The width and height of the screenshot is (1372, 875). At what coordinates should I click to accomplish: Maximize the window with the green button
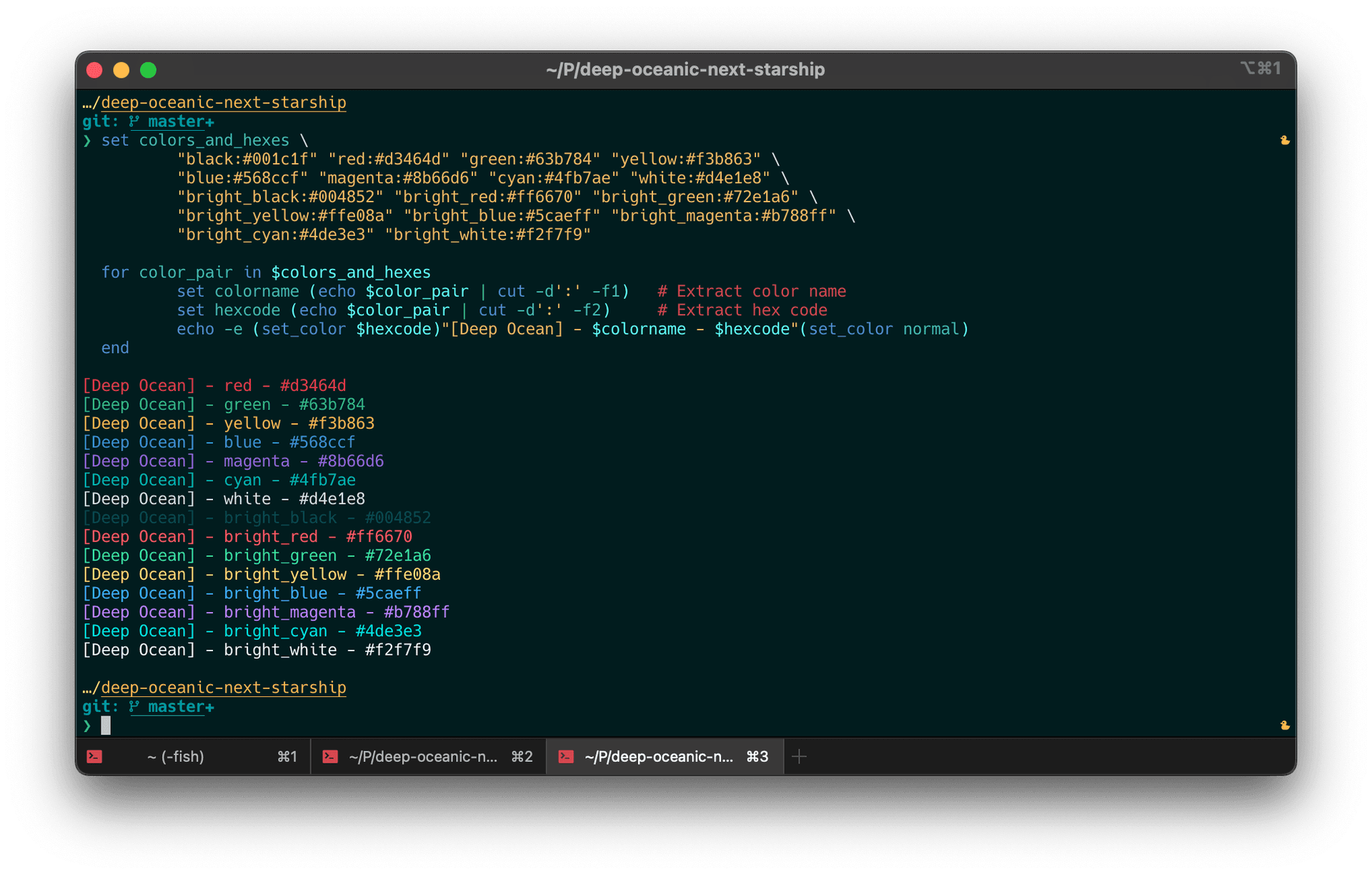[x=149, y=70]
